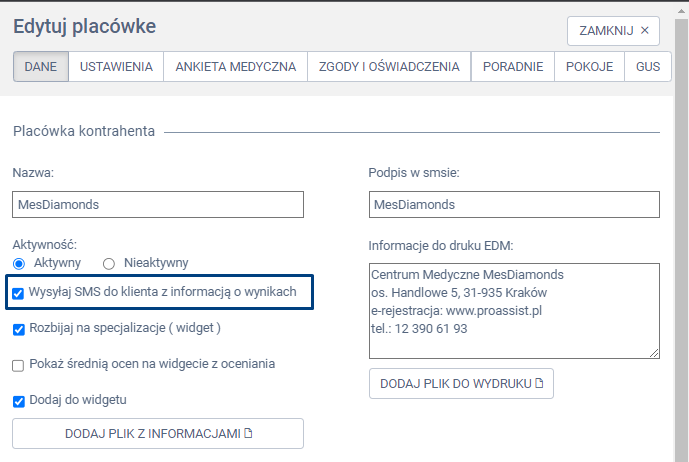This screenshot has width=689, height=462.
Task: Click the Nazwa input field
Action: 157,204
